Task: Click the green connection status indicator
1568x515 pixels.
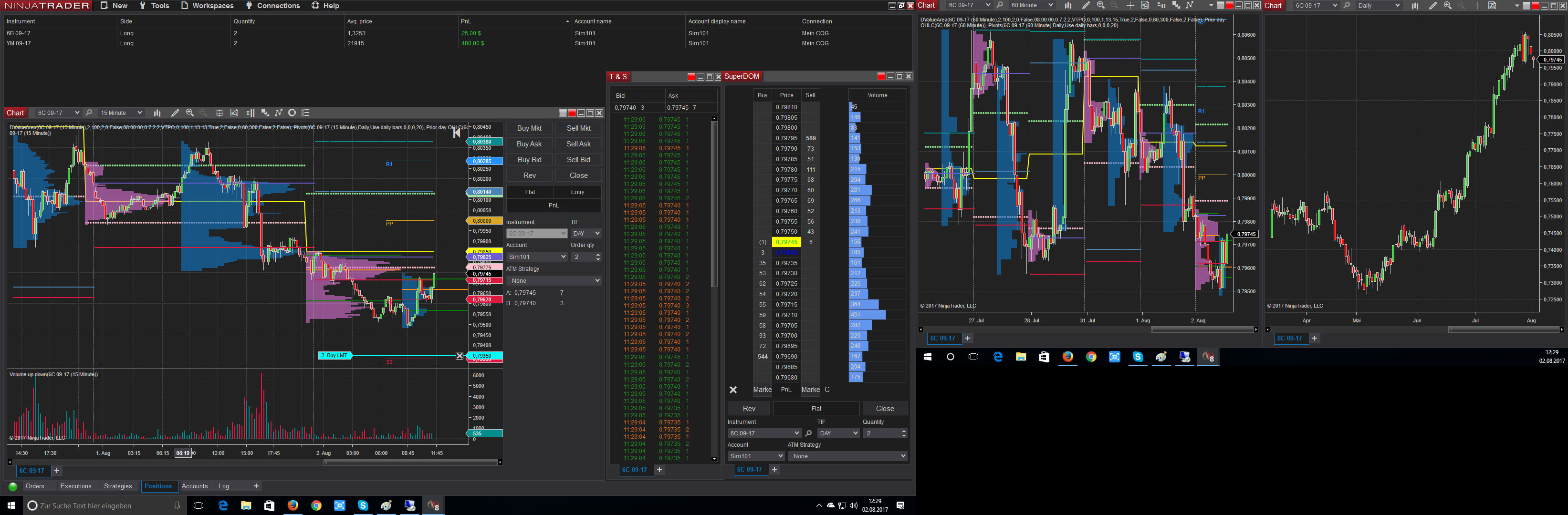Action: [13, 486]
